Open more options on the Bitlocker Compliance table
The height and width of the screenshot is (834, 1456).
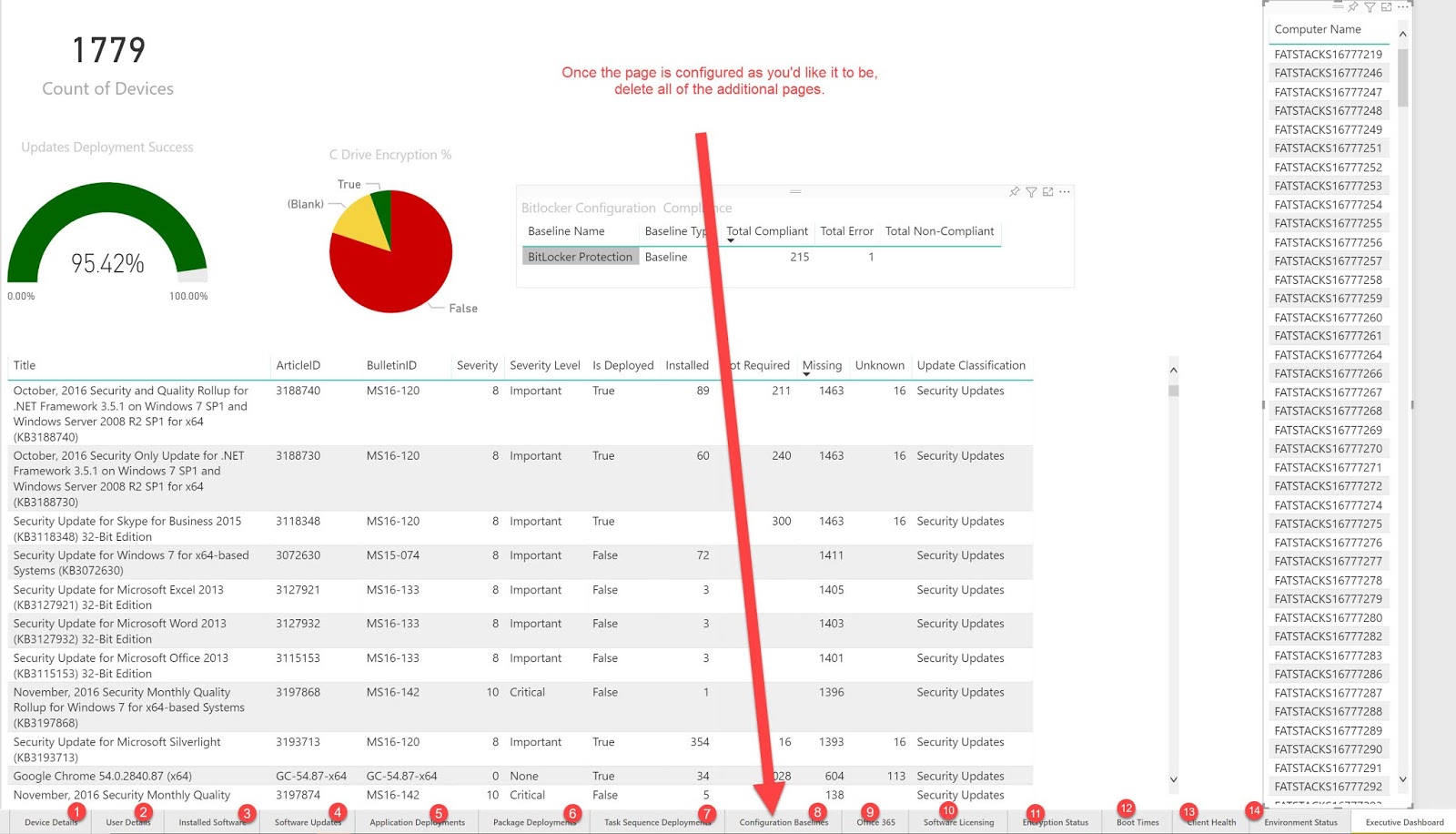[x=1064, y=192]
